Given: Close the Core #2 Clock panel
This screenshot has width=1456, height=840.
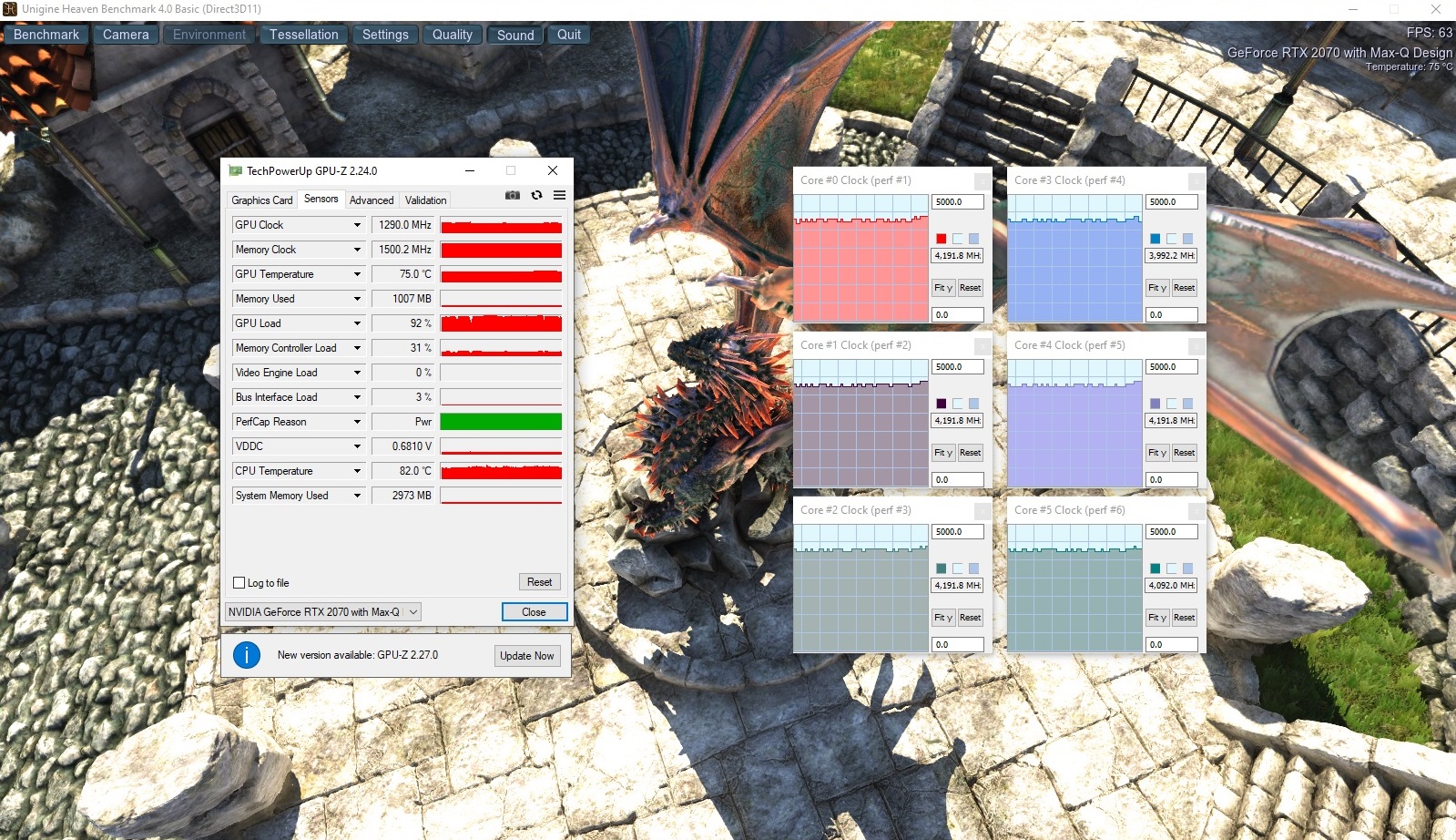Looking at the screenshot, I should [983, 510].
